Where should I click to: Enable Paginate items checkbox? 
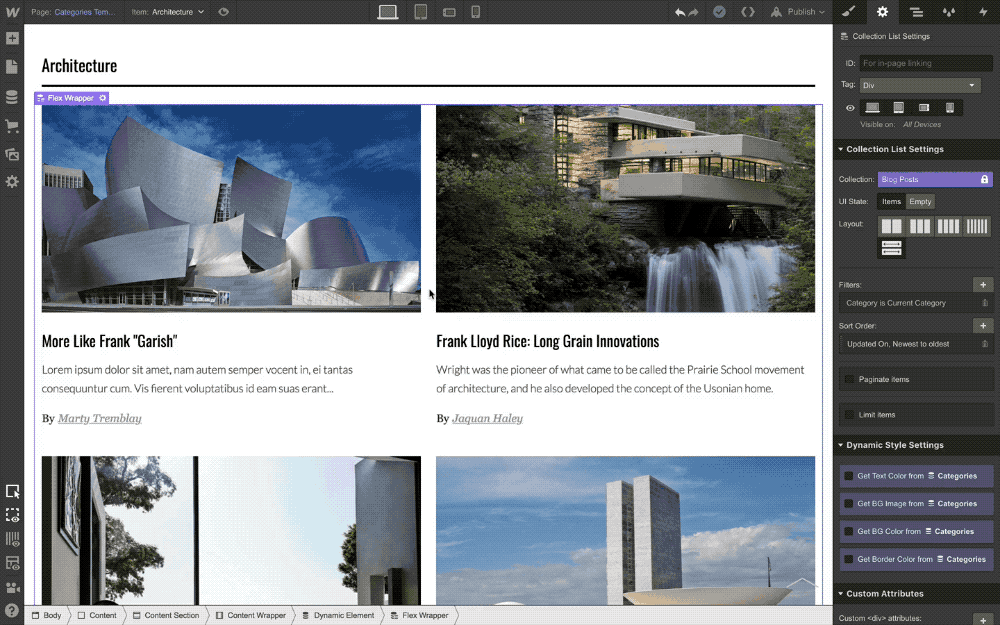849,379
